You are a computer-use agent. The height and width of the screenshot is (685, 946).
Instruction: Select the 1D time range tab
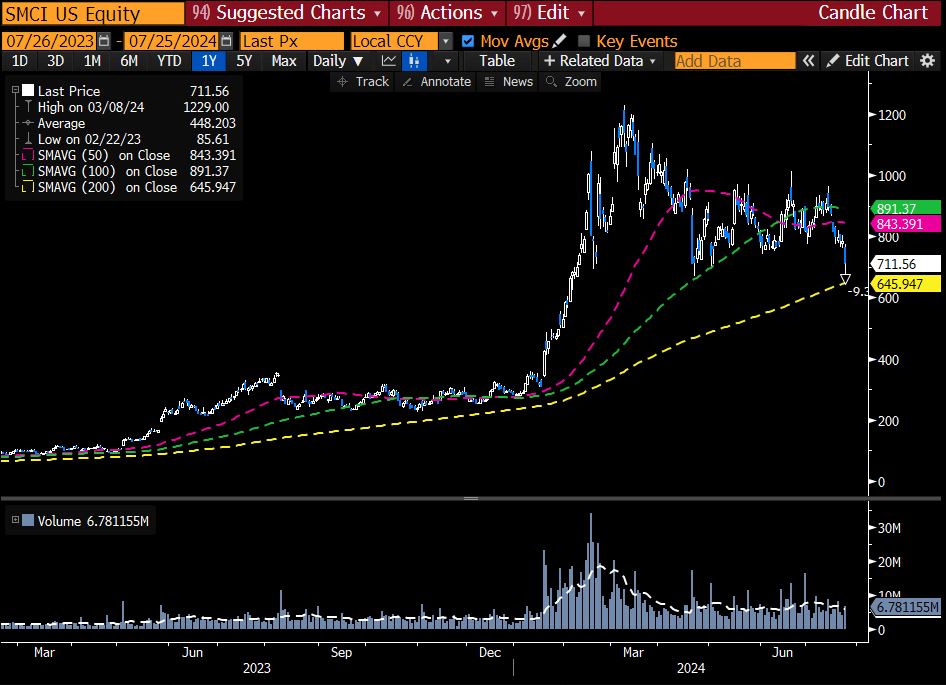20,61
